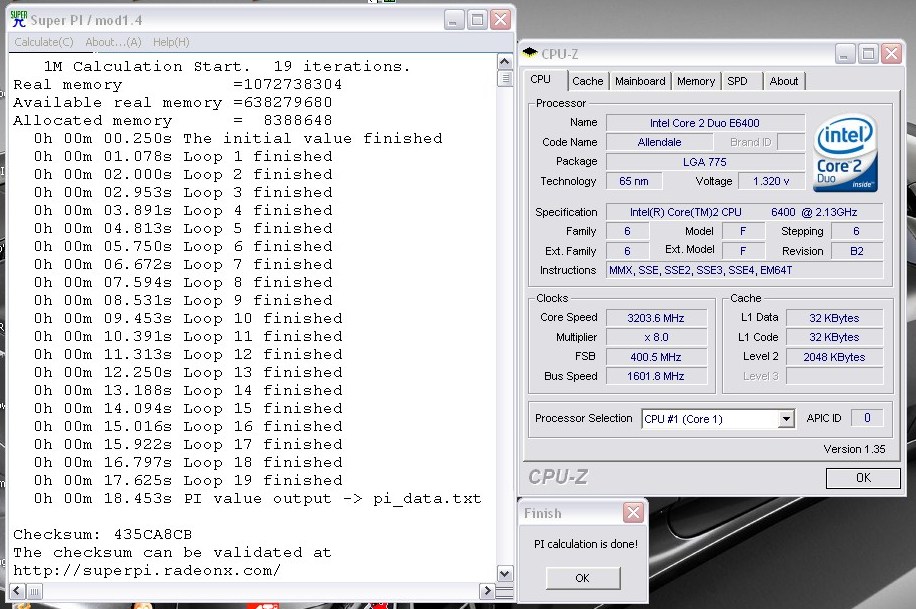Click the 'http://superpi.radeonx.com/' URL text

[147, 570]
